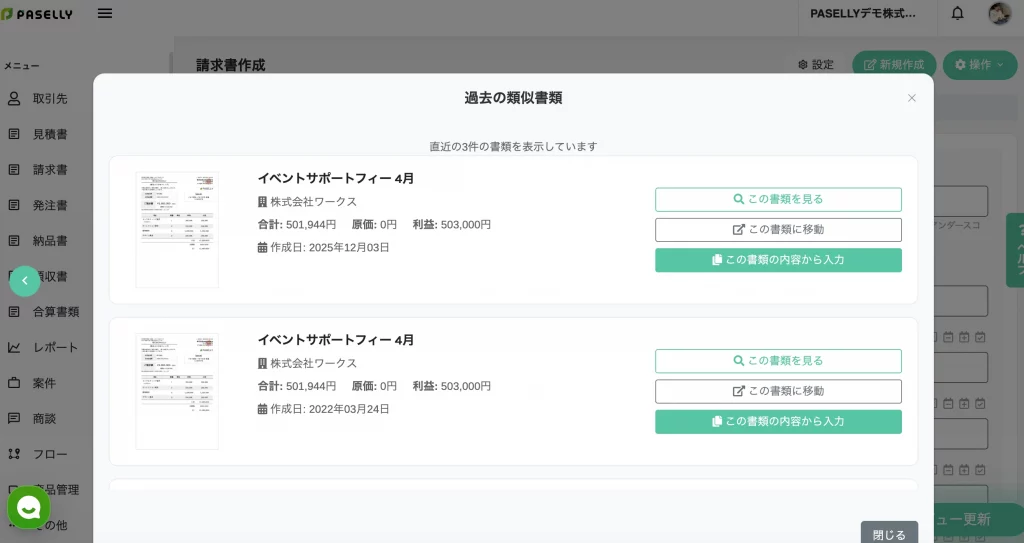Click the レポート chart icon

click(x=14, y=347)
